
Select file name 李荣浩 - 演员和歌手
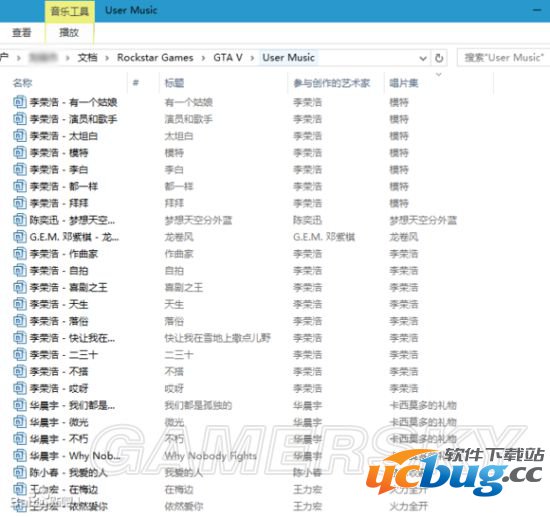click(73, 119)
